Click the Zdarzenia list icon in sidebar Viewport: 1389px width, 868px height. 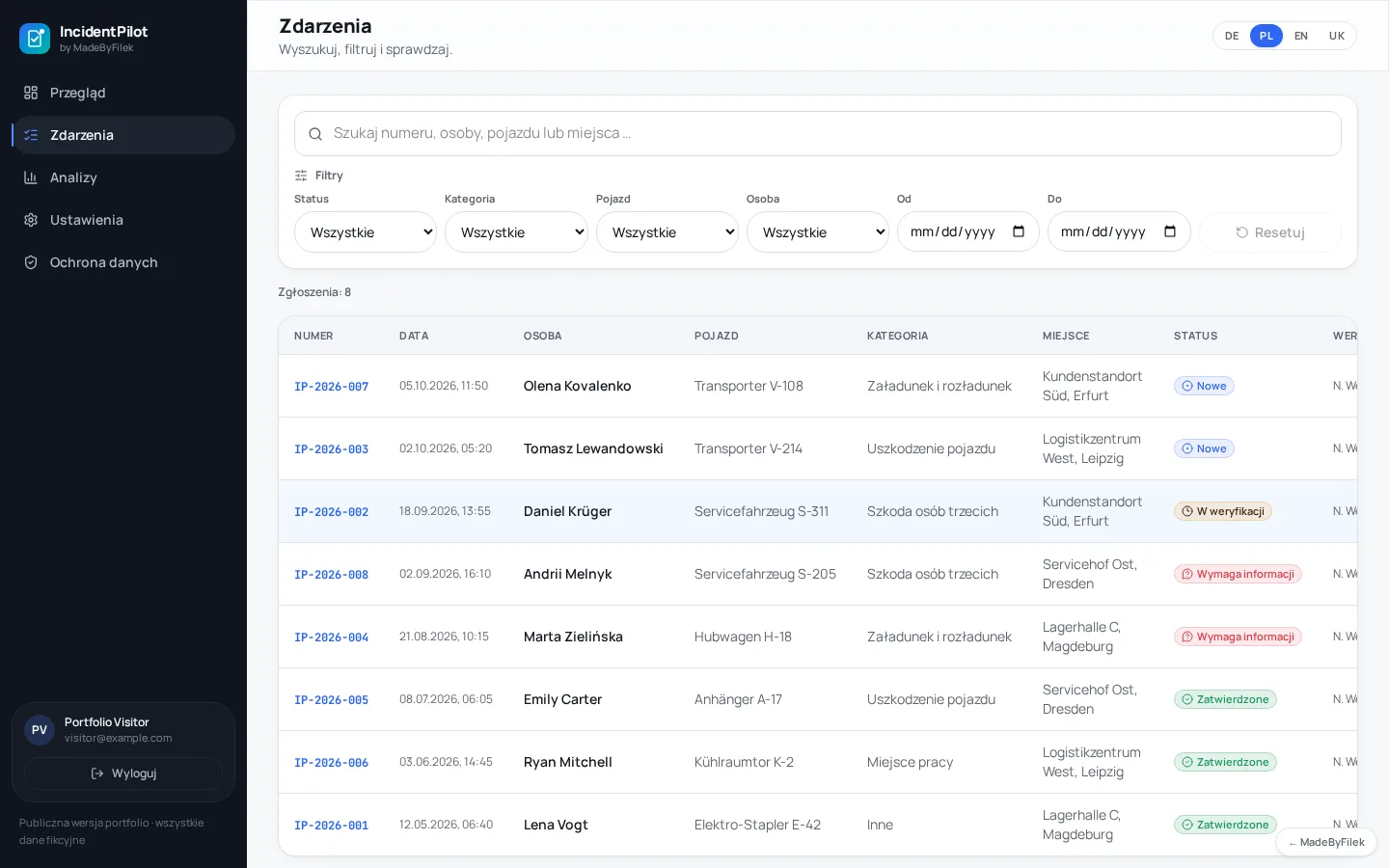(31, 135)
